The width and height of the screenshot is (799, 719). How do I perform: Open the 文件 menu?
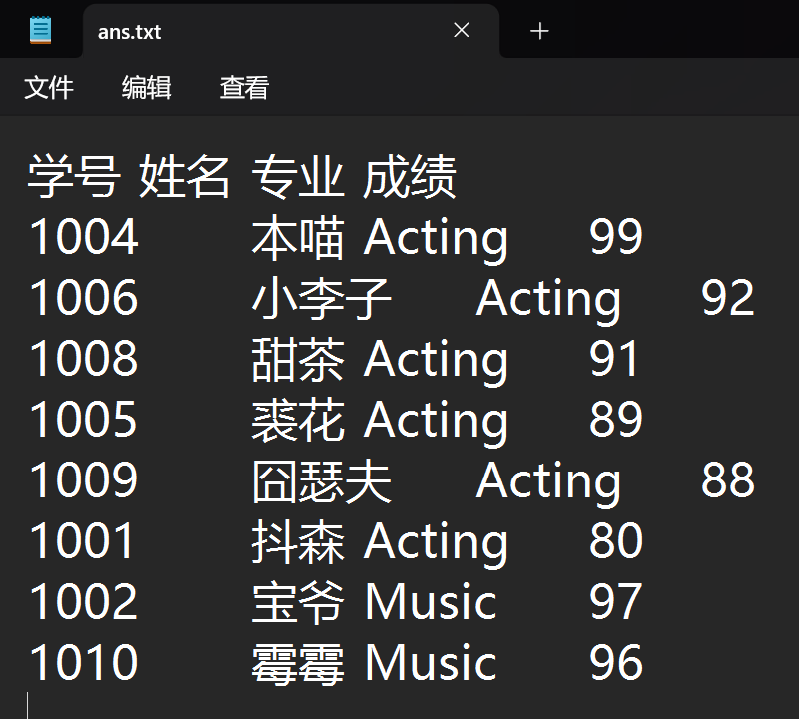tap(49, 88)
